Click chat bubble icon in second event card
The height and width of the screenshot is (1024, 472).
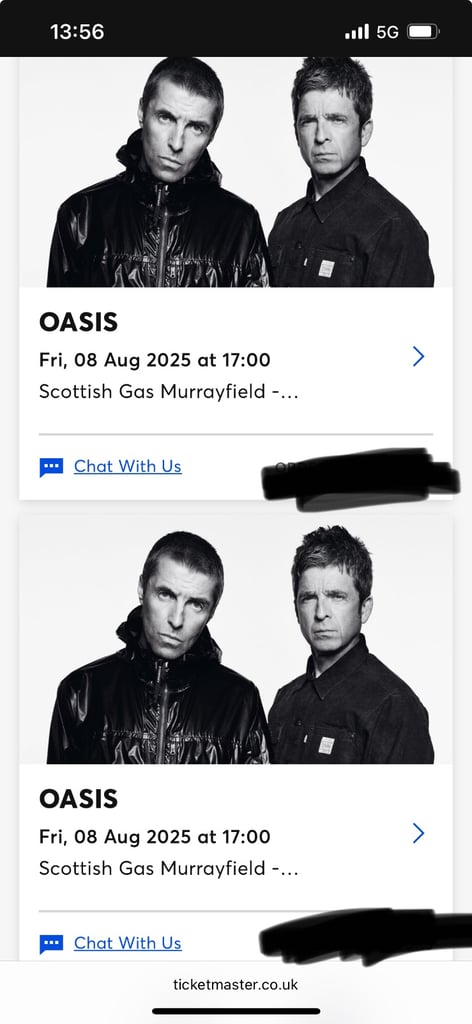52,944
